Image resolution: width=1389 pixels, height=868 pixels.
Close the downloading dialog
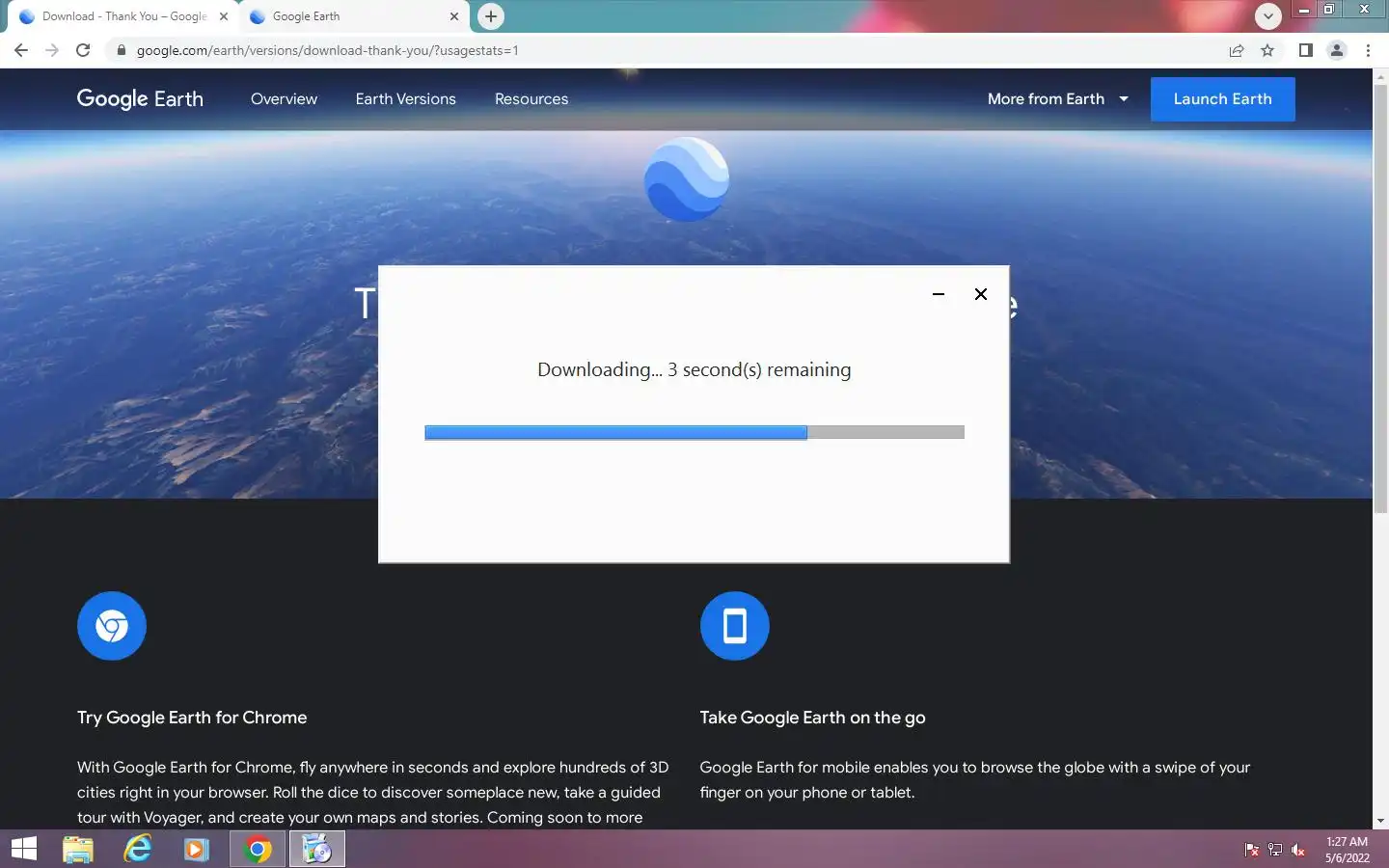pyautogui.click(x=981, y=294)
